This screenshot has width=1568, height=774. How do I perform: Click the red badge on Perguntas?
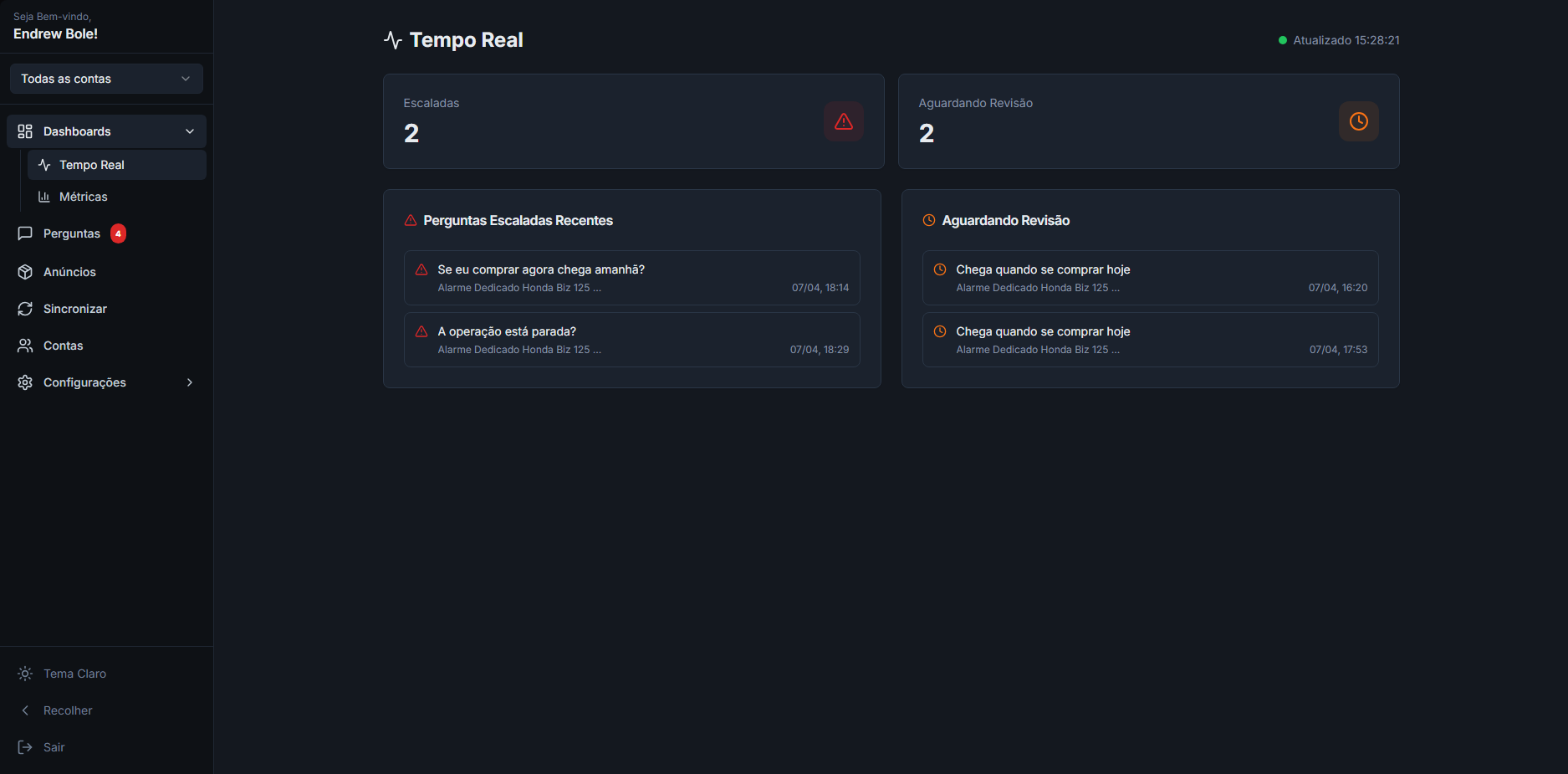(x=119, y=233)
